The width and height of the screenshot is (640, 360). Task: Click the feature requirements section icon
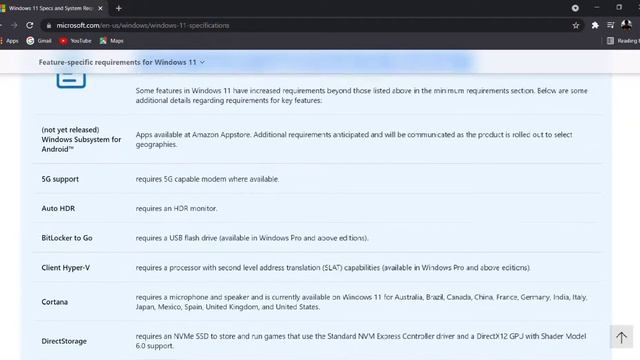click(71, 80)
